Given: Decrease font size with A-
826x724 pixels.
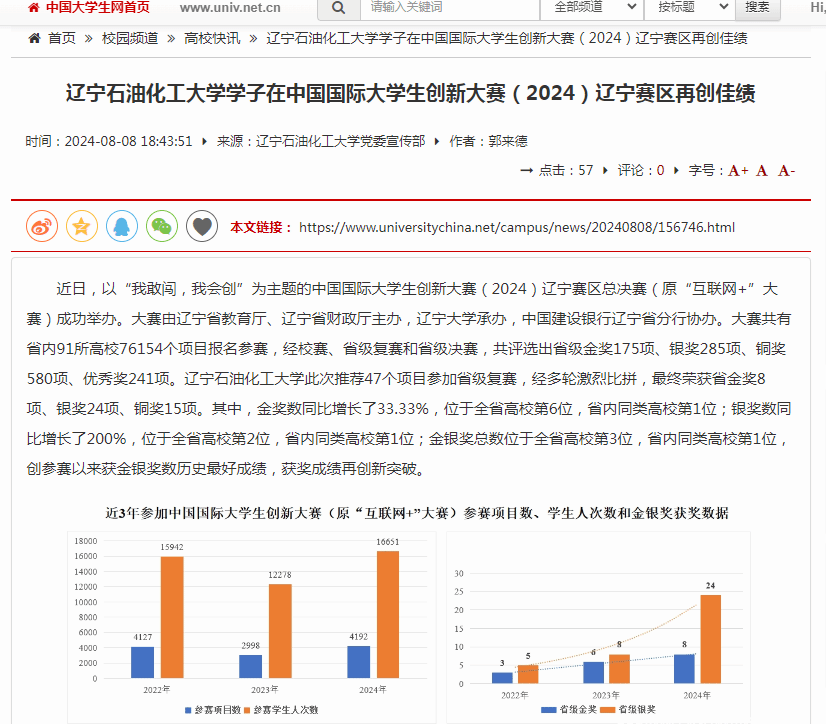Looking at the screenshot, I should coord(786,171).
